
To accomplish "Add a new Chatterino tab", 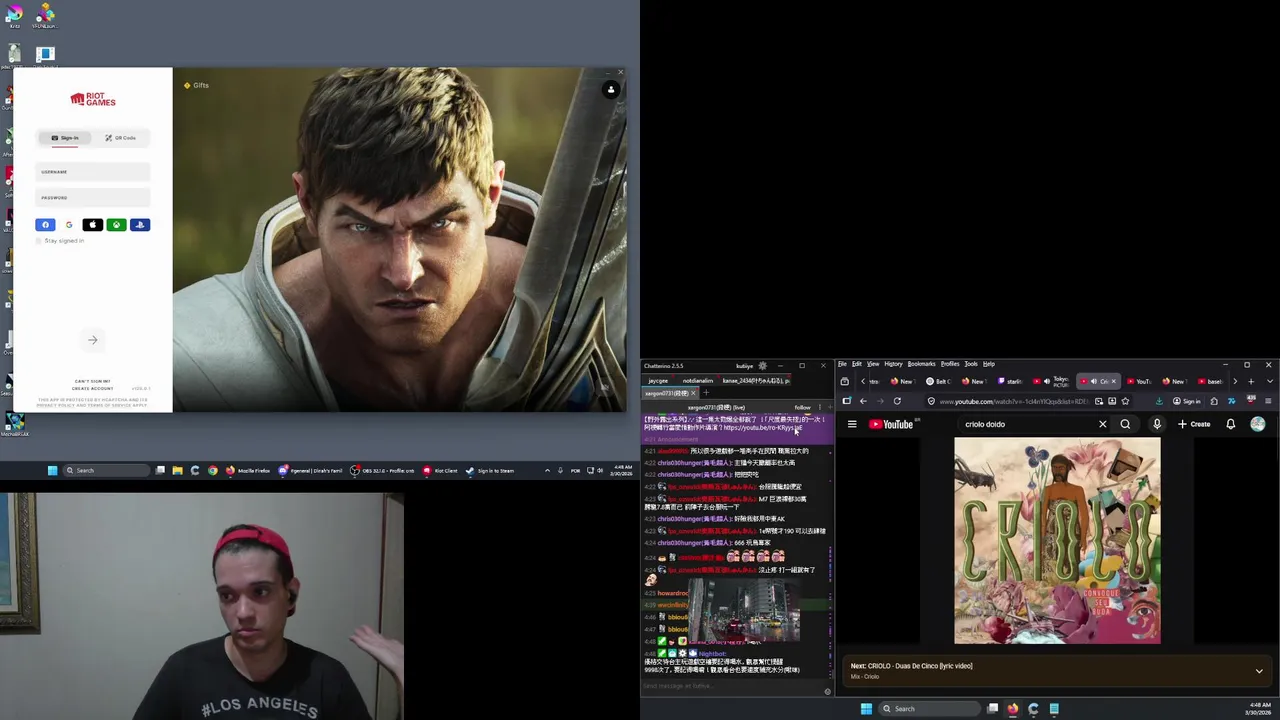I will pyautogui.click(x=706, y=393).
